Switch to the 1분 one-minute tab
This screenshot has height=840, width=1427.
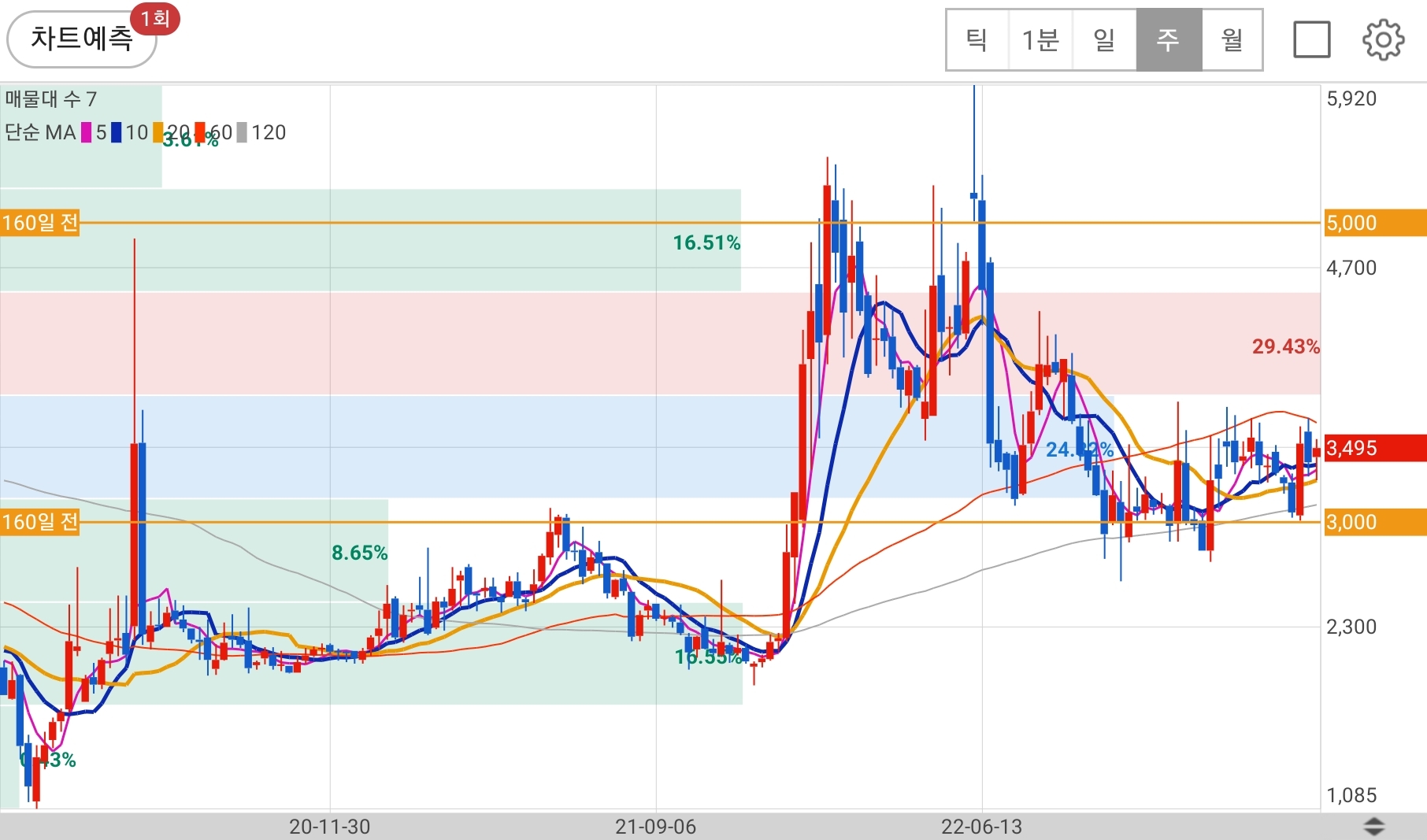pos(1040,39)
